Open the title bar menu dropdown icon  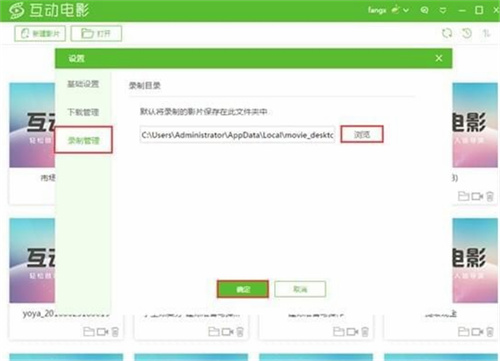[x=443, y=10]
